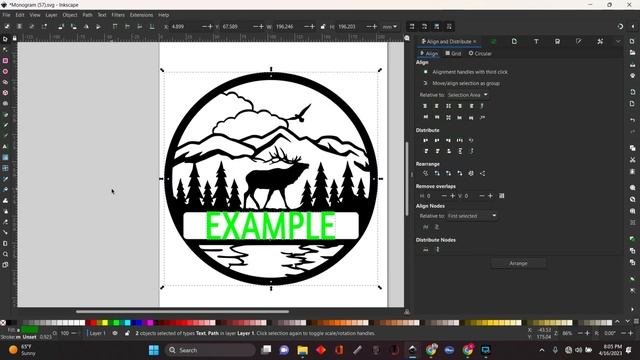Image resolution: width=640 pixels, height=360 pixels.
Task: Click the Undo icon in command bar
Action: [632, 120]
